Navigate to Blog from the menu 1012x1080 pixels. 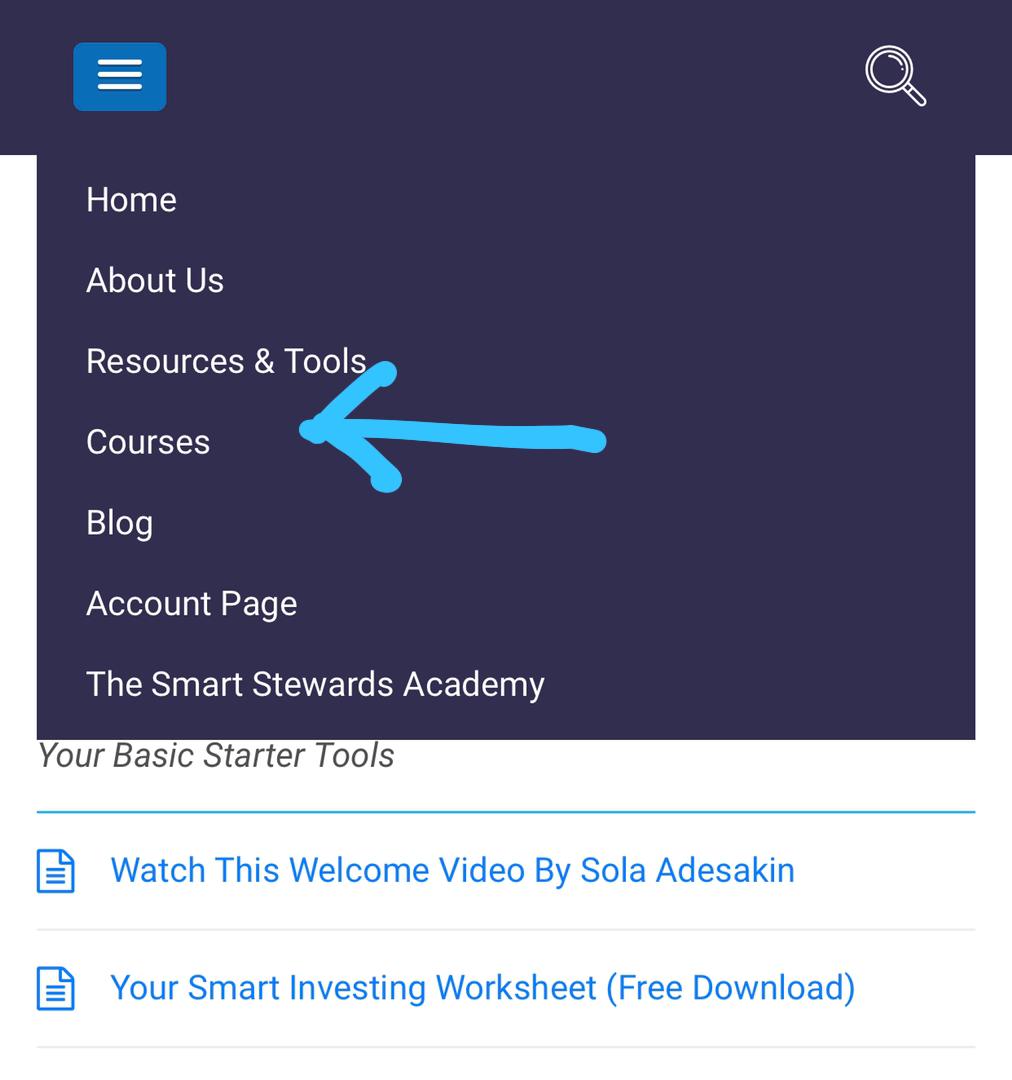pyautogui.click(x=120, y=523)
